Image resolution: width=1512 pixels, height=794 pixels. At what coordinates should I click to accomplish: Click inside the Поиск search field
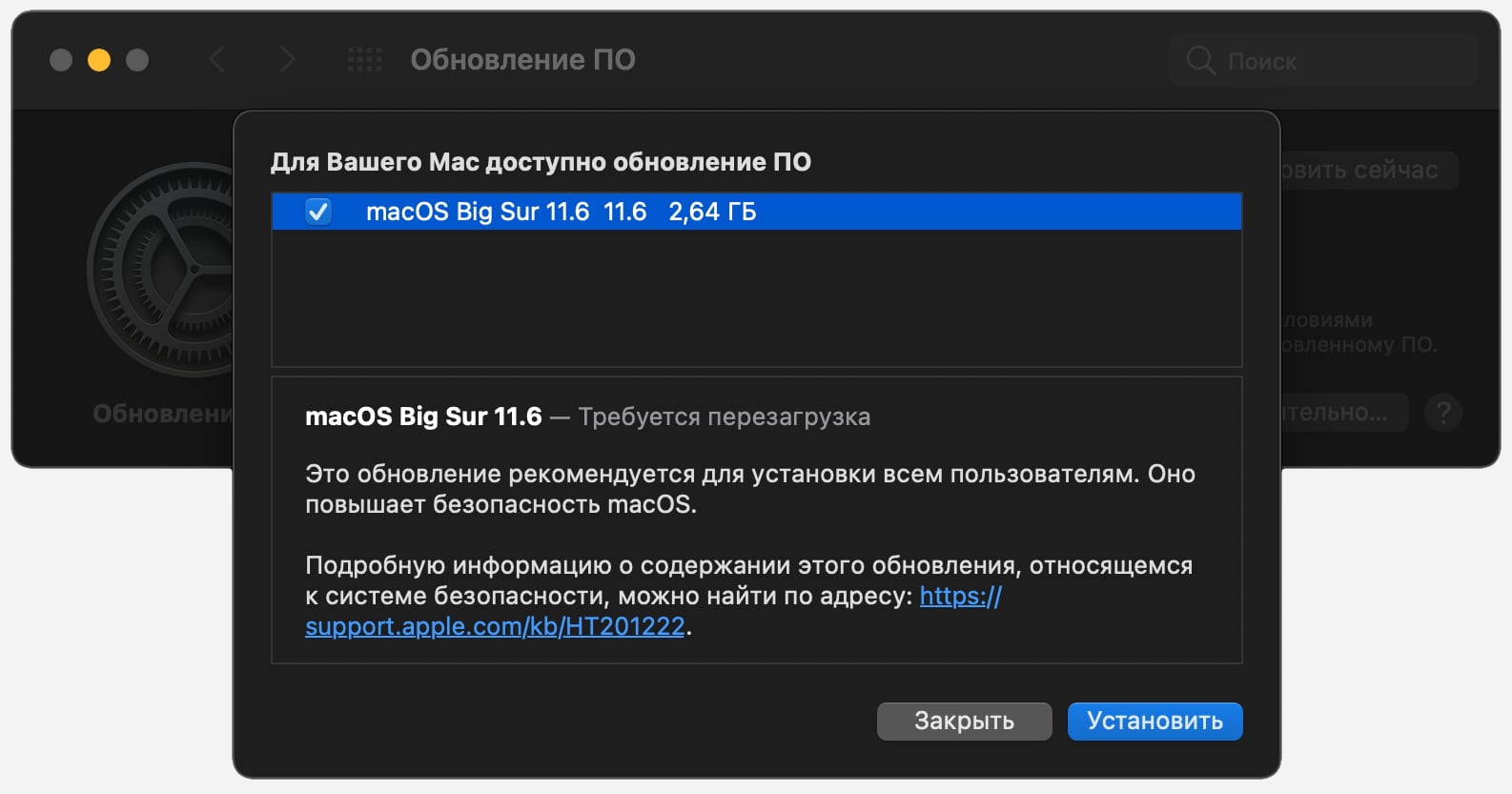[x=1335, y=61]
